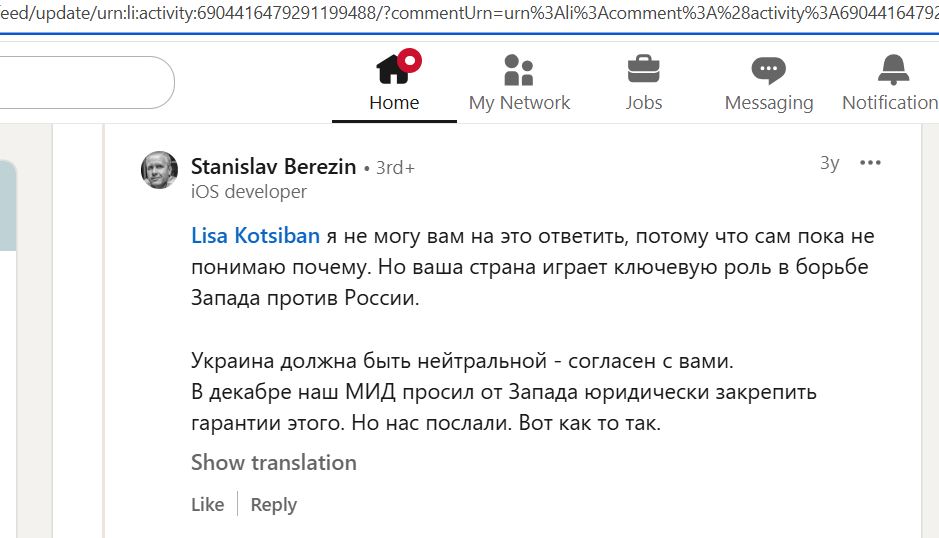This screenshot has width=939, height=538.
Task: Reply to Stanislav Berezin's comment
Action: [274, 505]
